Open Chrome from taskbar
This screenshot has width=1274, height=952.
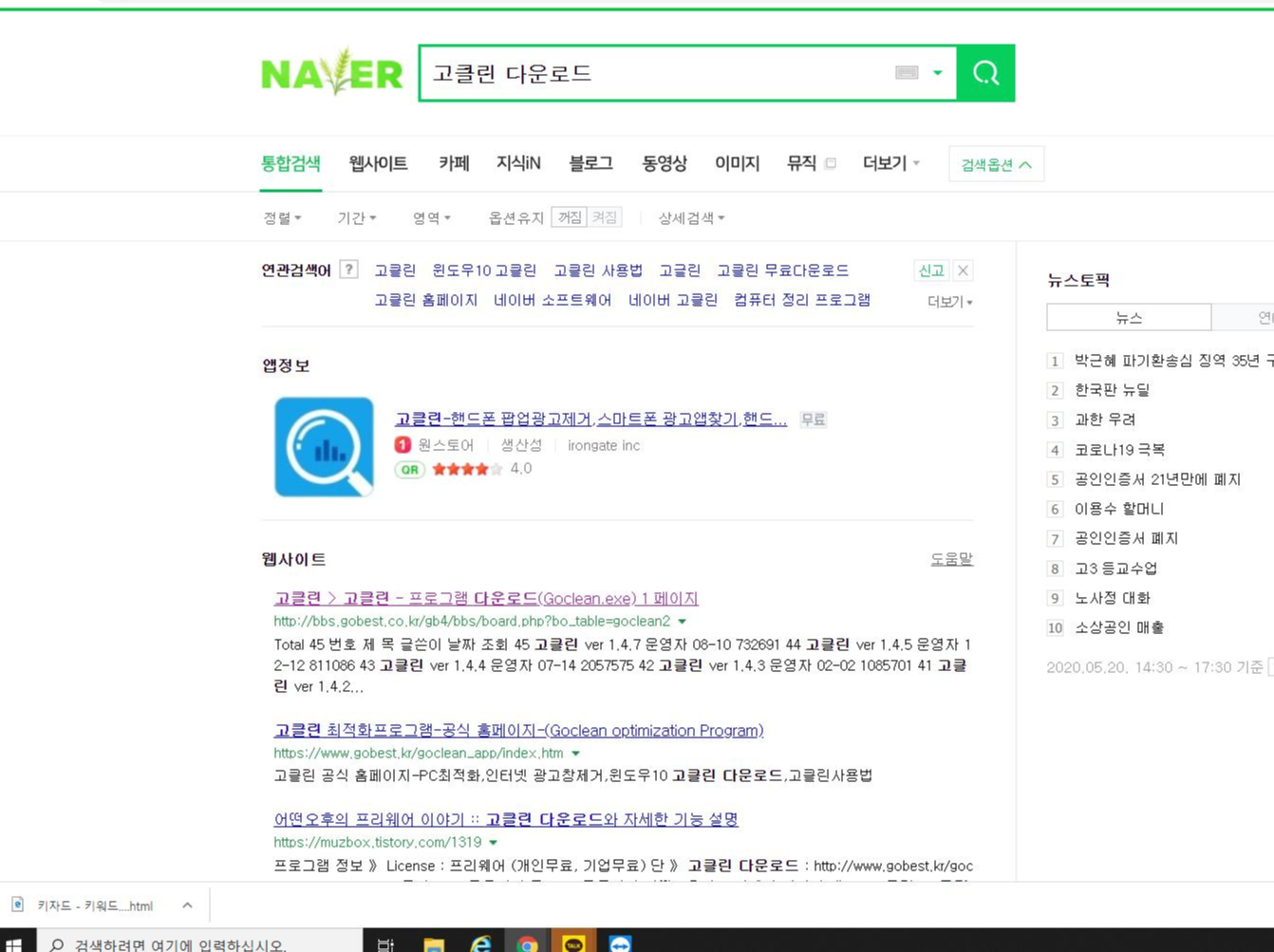tap(527, 943)
